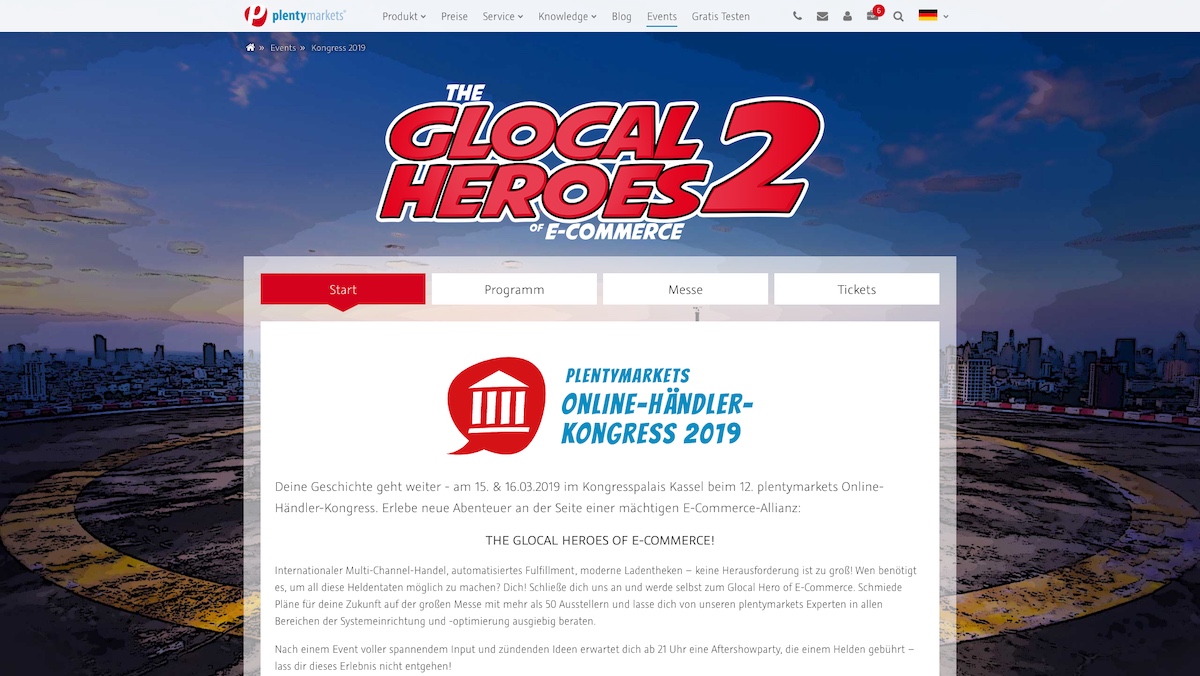This screenshot has height=676, width=1200.
Task: Click the plentymarkets logo
Action: pos(295,16)
